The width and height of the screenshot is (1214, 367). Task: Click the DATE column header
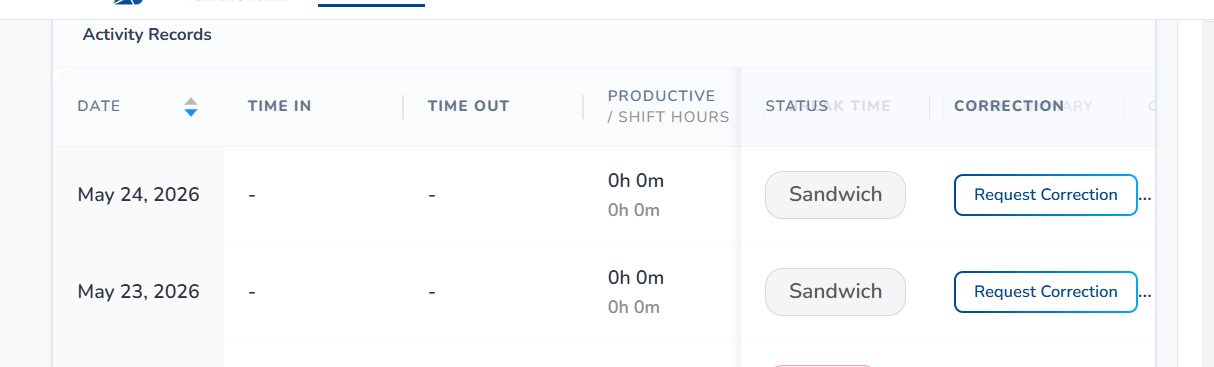tap(99, 106)
